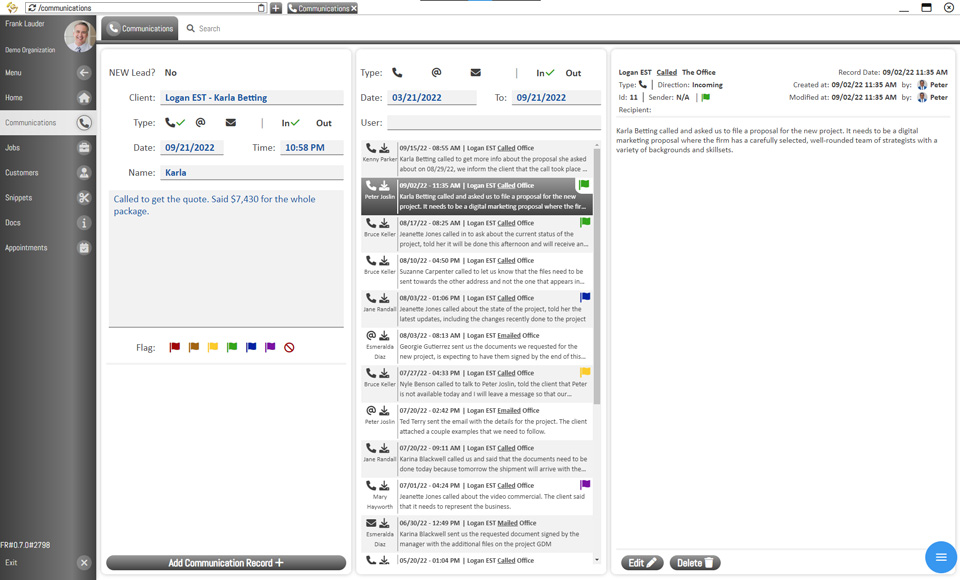
Task: Collapse the sidebar using the Menu arrow
Action: pos(82,72)
